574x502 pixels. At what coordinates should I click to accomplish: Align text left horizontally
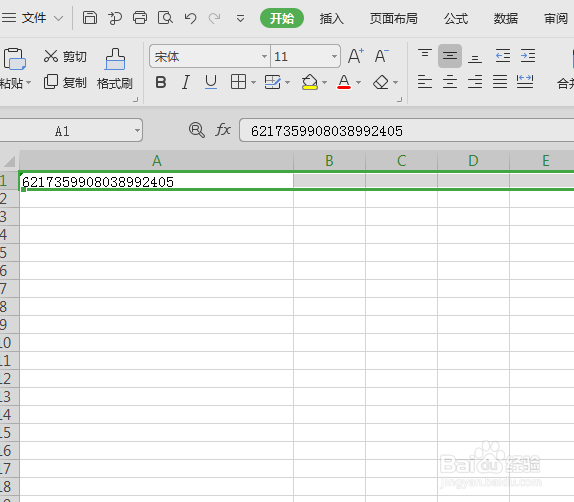click(425, 82)
